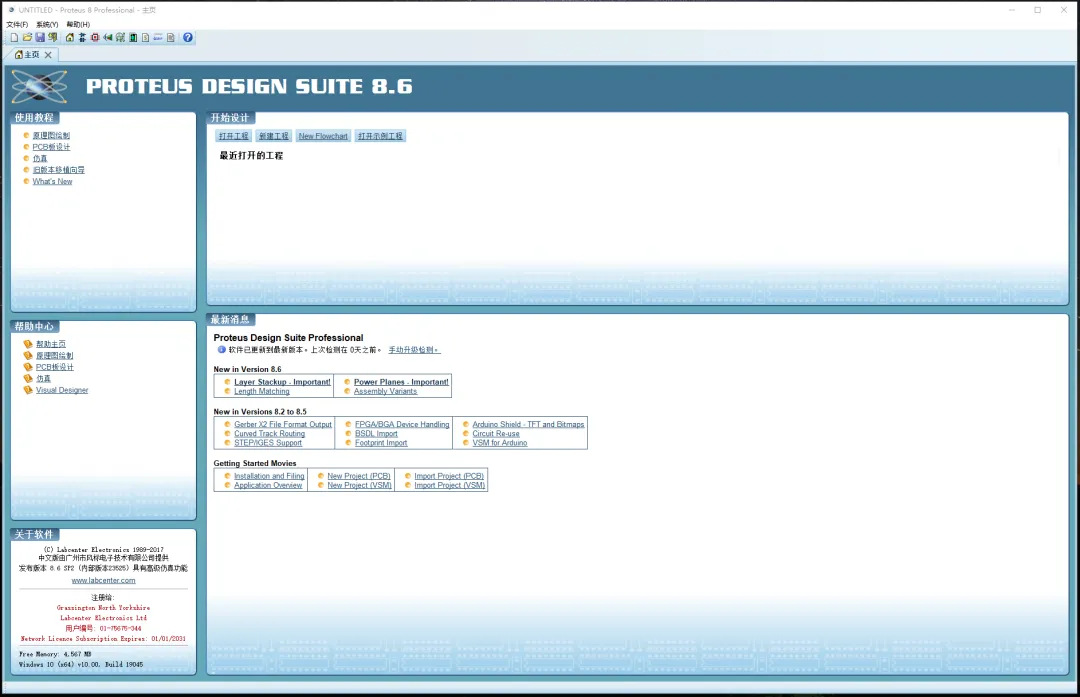Play the Import Project (PCB) movie
1080x697 pixels.
pyautogui.click(x=449, y=476)
